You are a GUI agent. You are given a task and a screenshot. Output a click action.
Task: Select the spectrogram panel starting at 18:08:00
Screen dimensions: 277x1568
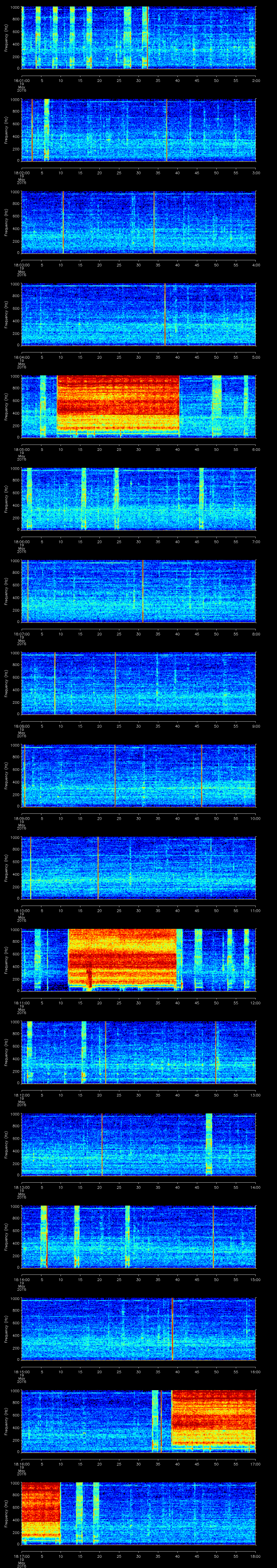point(139,683)
